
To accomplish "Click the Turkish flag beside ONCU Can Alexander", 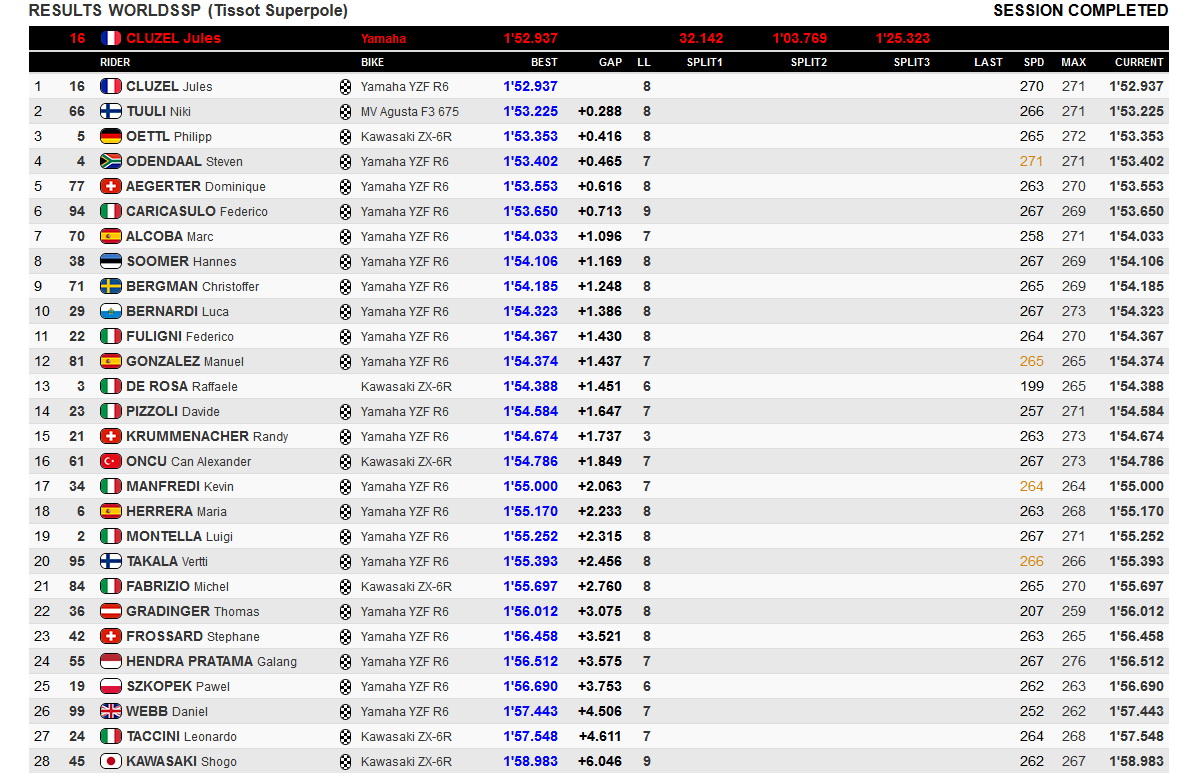I will click(x=111, y=461).
